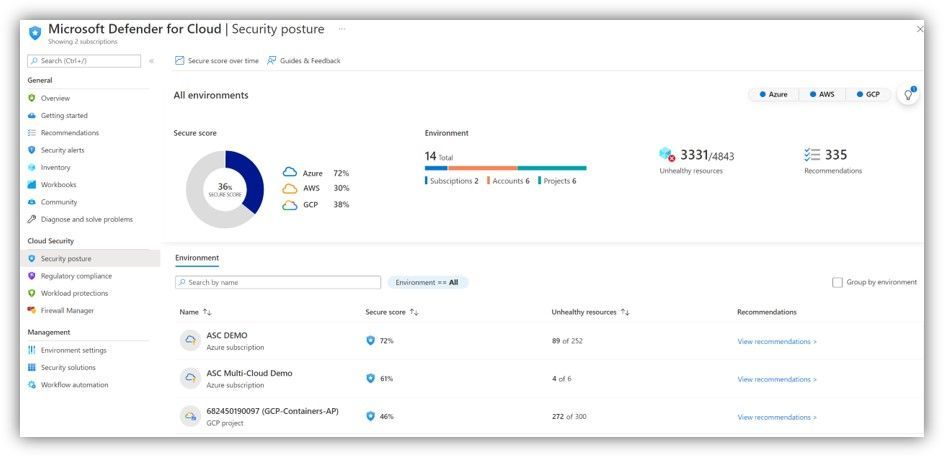This screenshot has width=944, height=457.
Task: Click the Community icon in sidebar
Action: (32, 202)
